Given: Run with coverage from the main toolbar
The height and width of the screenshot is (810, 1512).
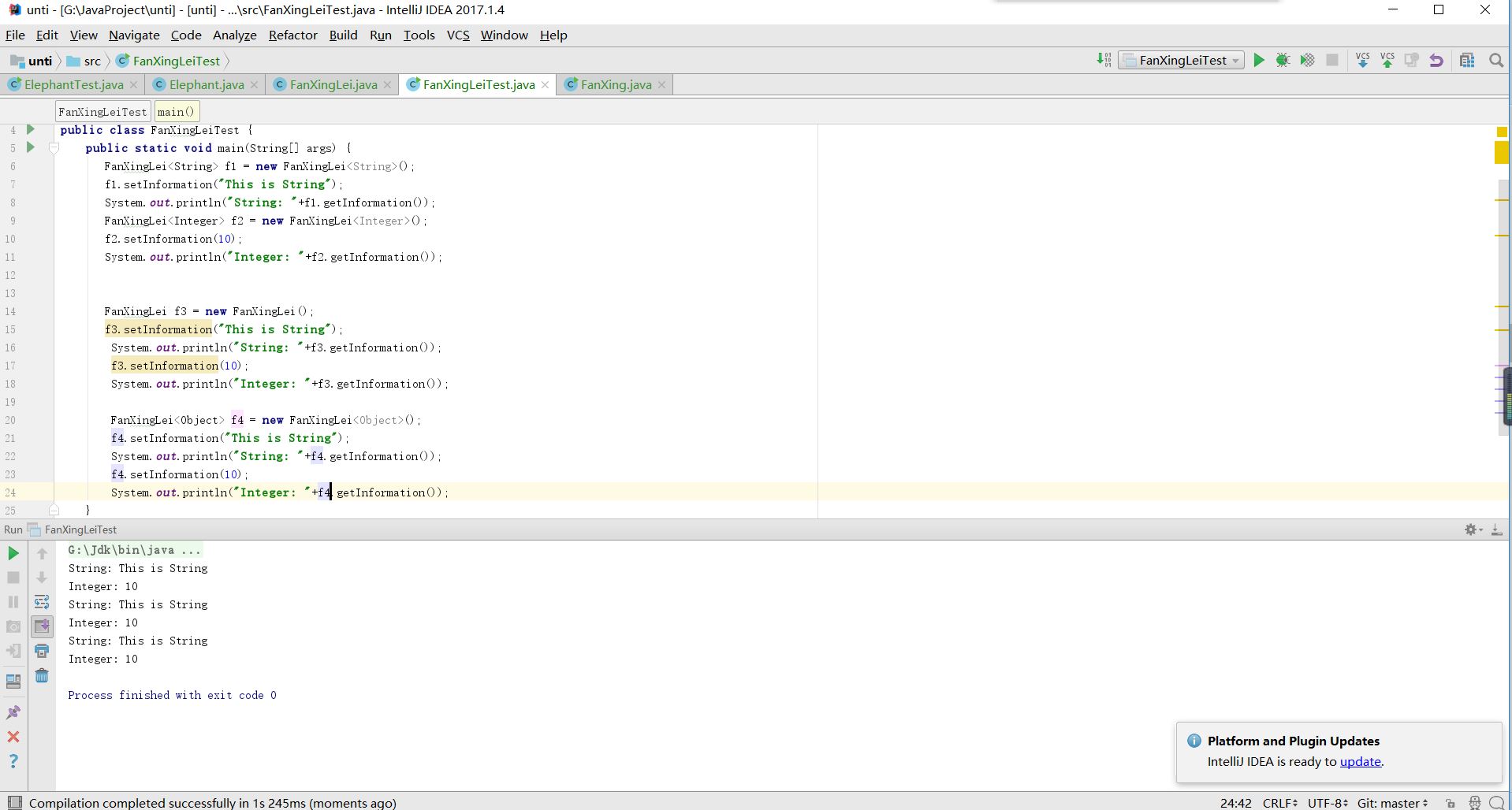Looking at the screenshot, I should point(1308,61).
